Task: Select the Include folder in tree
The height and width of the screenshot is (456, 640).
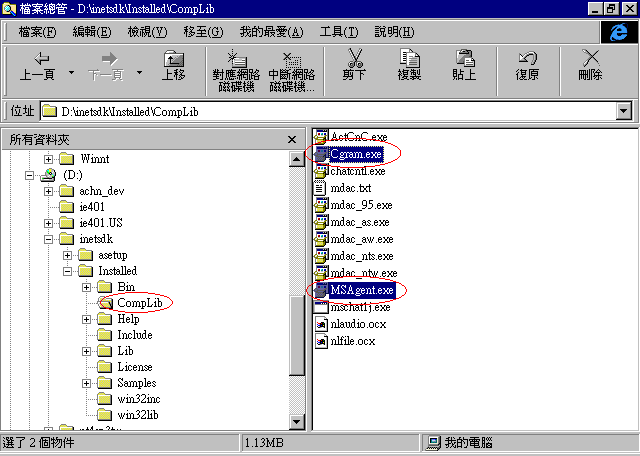Action: 134,335
